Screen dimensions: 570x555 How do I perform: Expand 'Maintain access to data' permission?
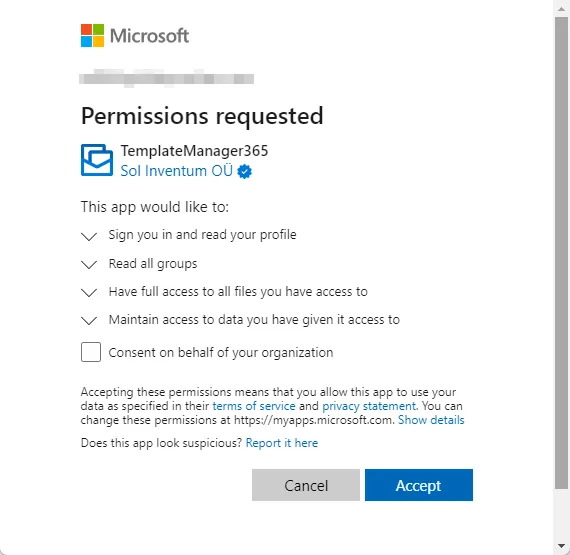[x=89, y=320]
